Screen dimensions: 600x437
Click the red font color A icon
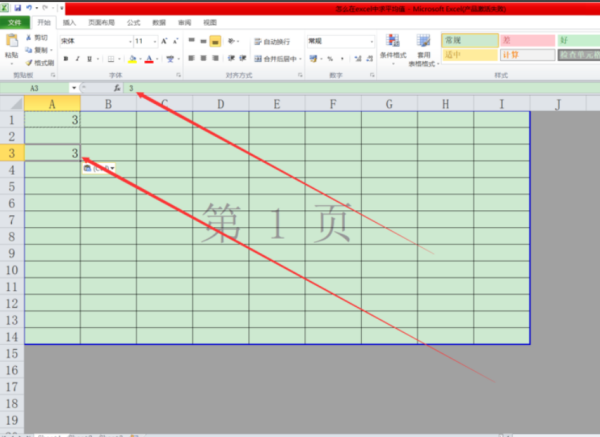[x=149, y=59]
